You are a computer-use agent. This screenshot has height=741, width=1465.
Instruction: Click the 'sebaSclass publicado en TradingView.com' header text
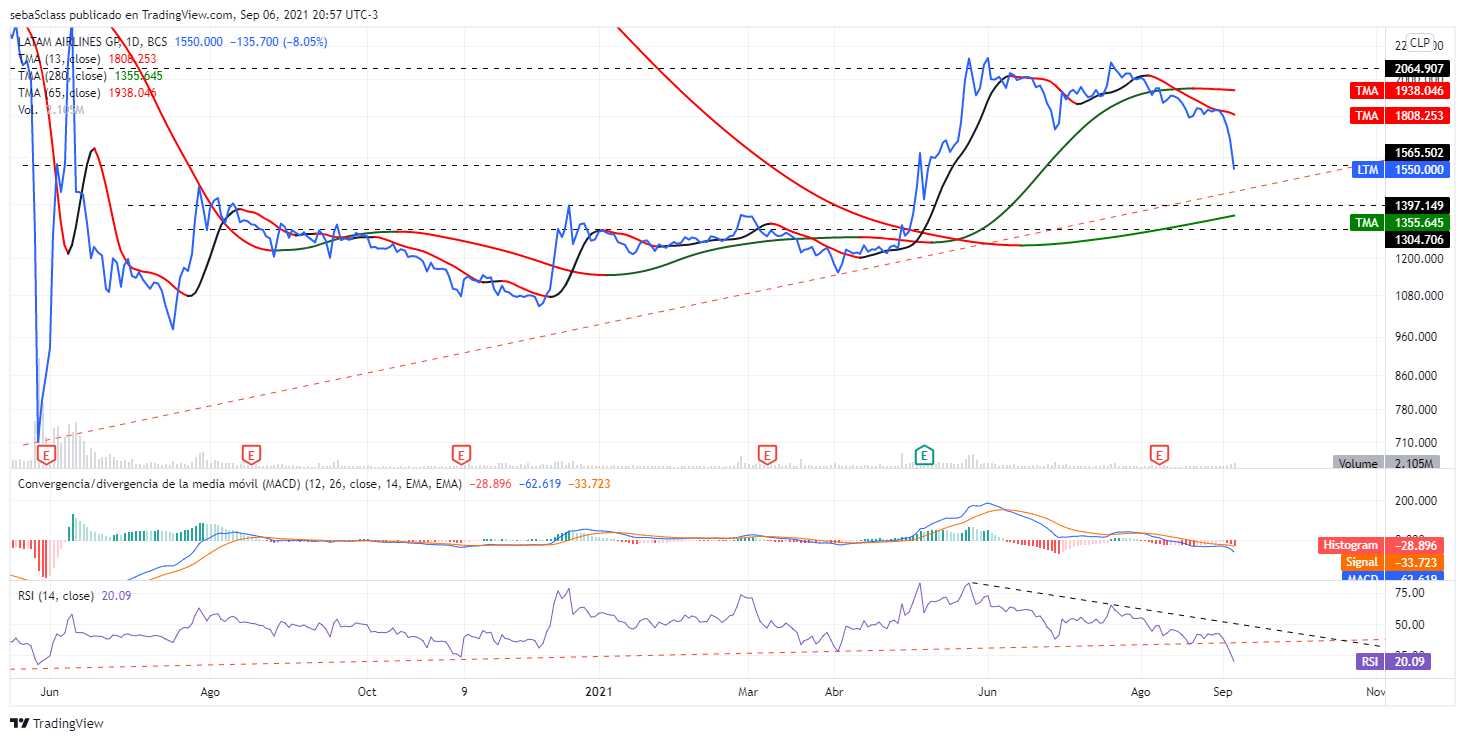(121, 15)
